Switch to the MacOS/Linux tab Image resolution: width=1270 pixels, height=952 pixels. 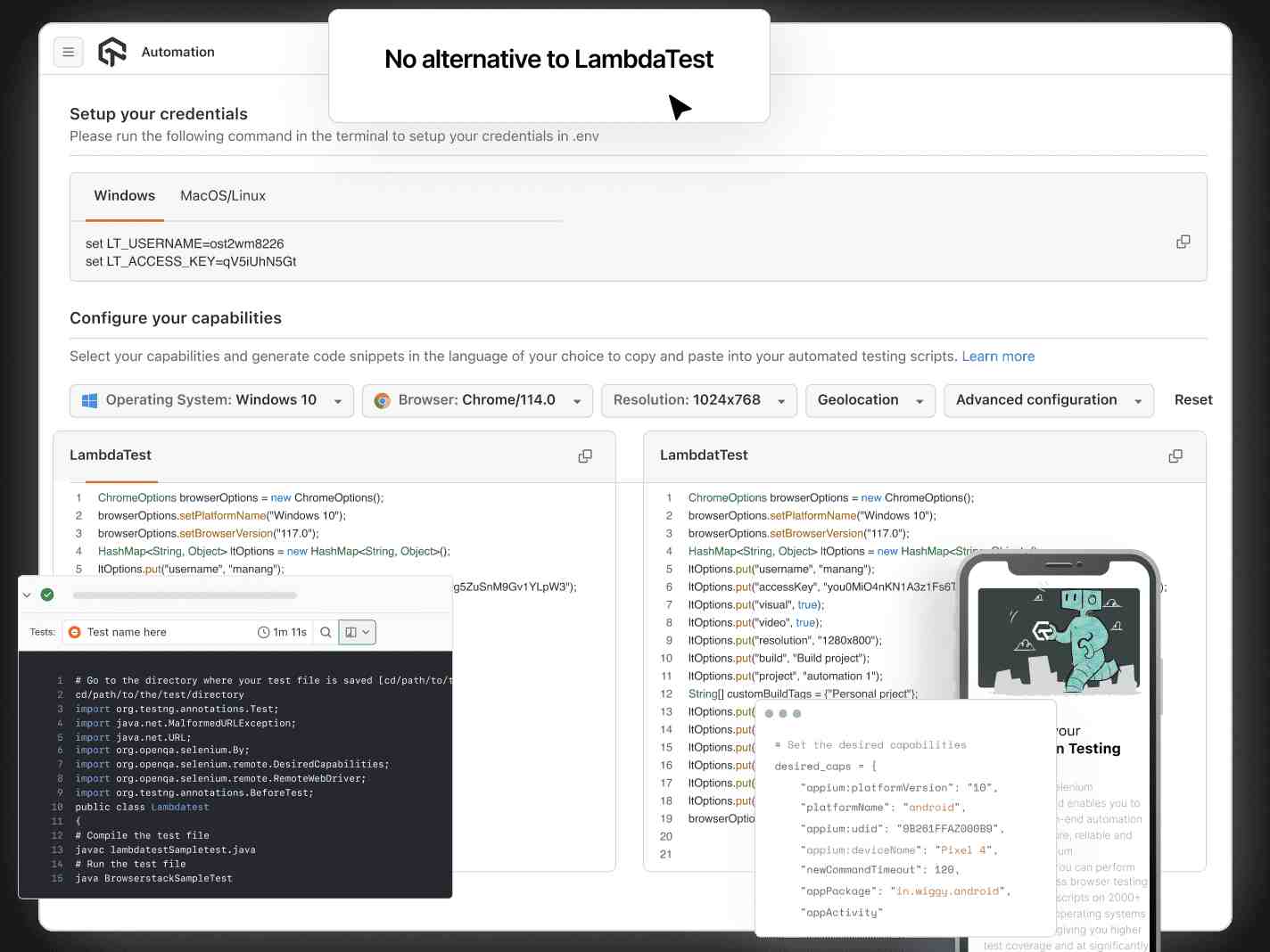(223, 196)
